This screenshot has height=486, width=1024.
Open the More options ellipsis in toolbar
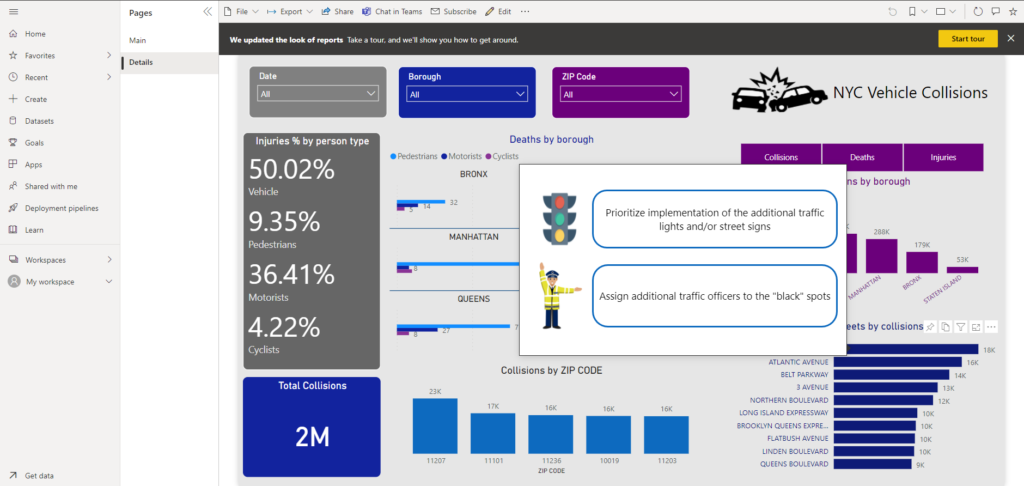pos(525,12)
